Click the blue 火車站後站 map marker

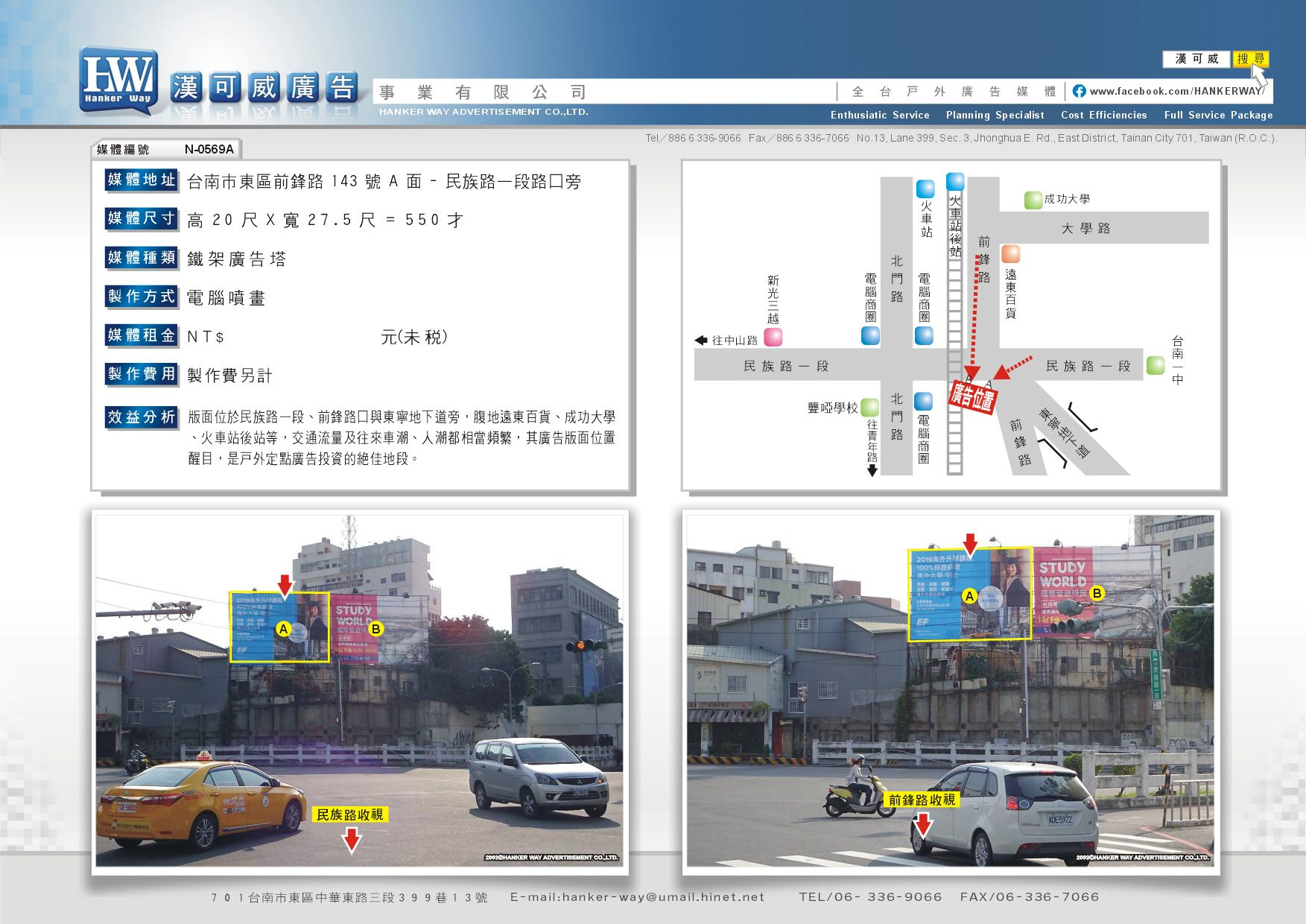click(x=955, y=182)
